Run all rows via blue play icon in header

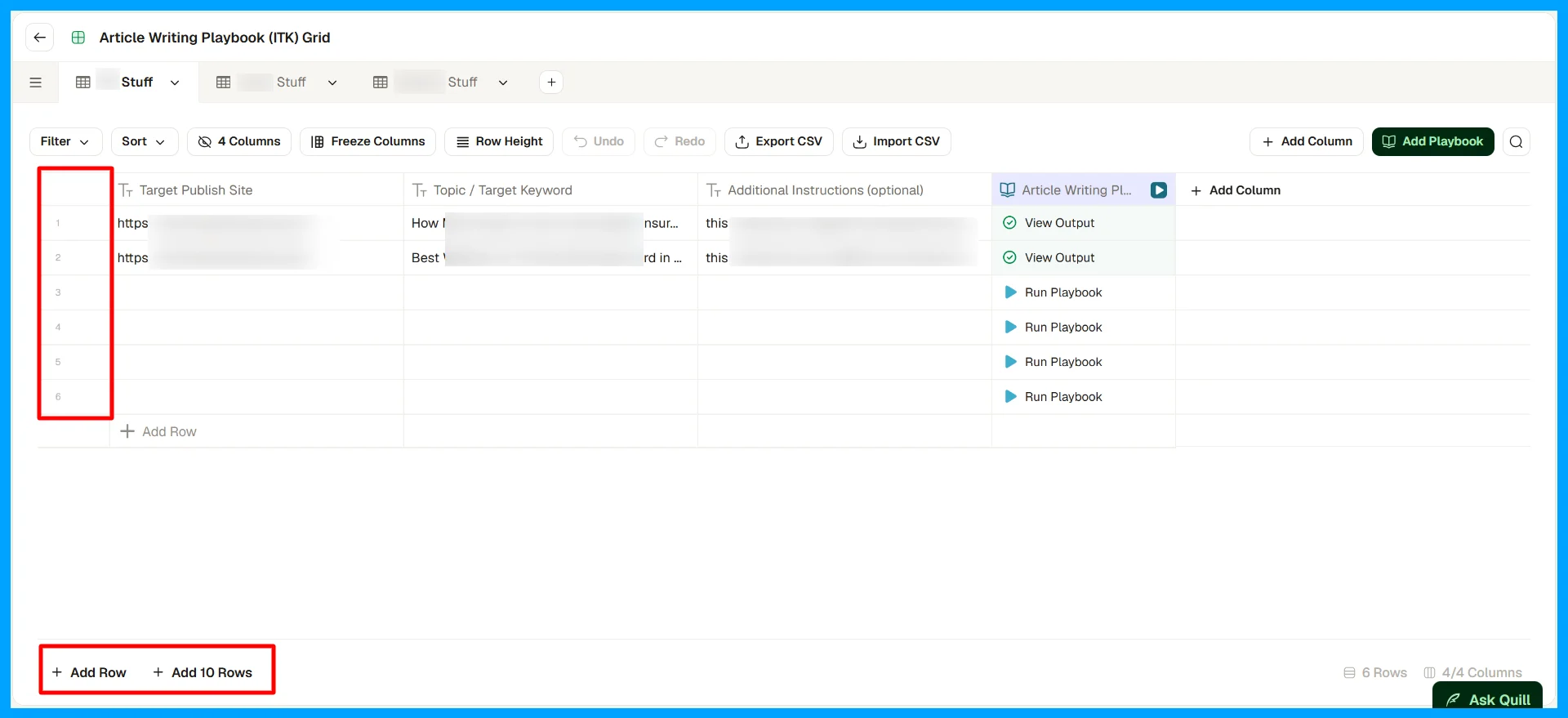[1158, 190]
